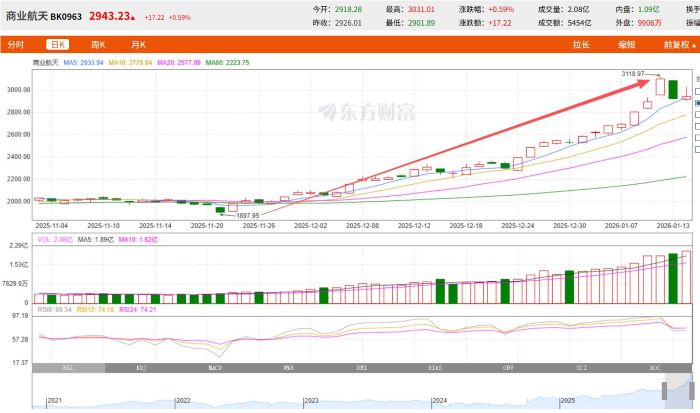
Task: Click the 外盘 9906万 value
Action: 650,23
